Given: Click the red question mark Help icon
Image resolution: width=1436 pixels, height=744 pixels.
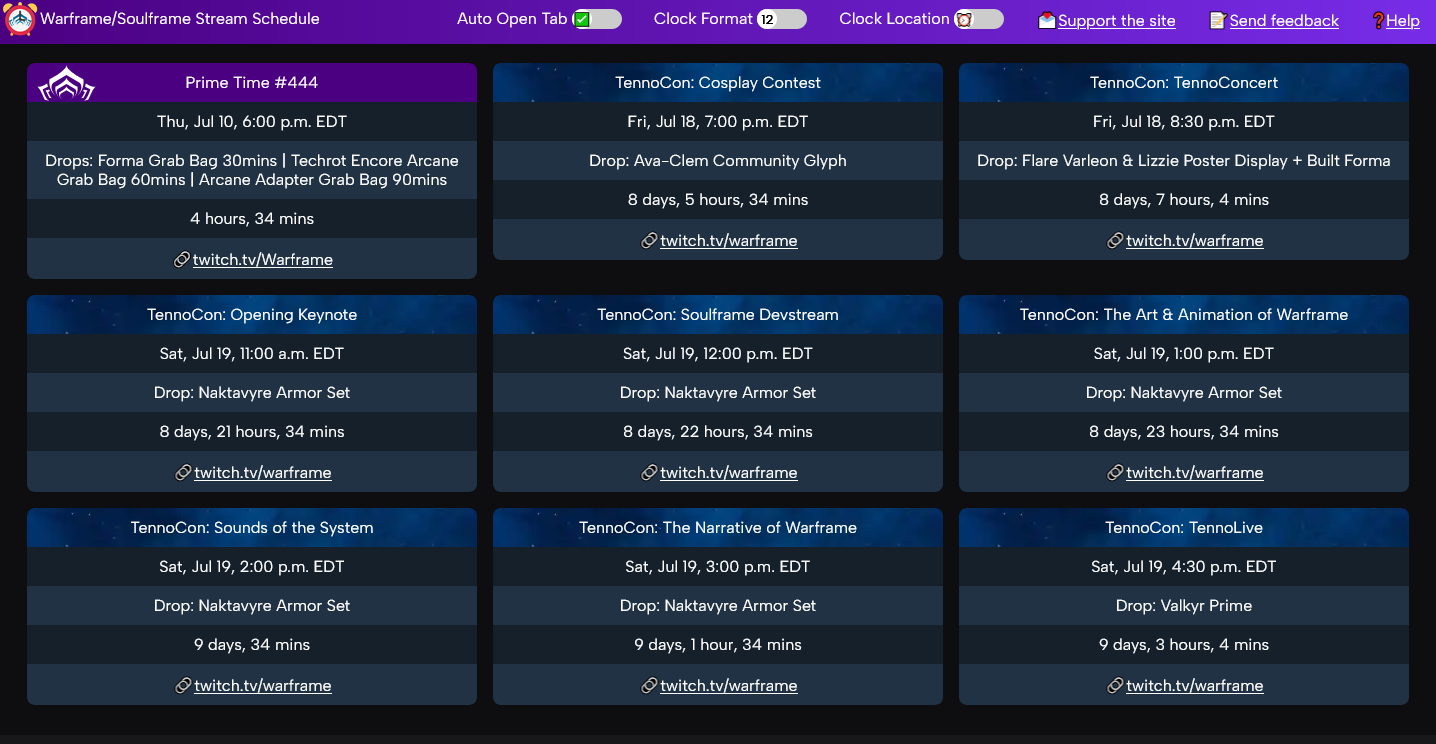Looking at the screenshot, I should (1377, 20).
